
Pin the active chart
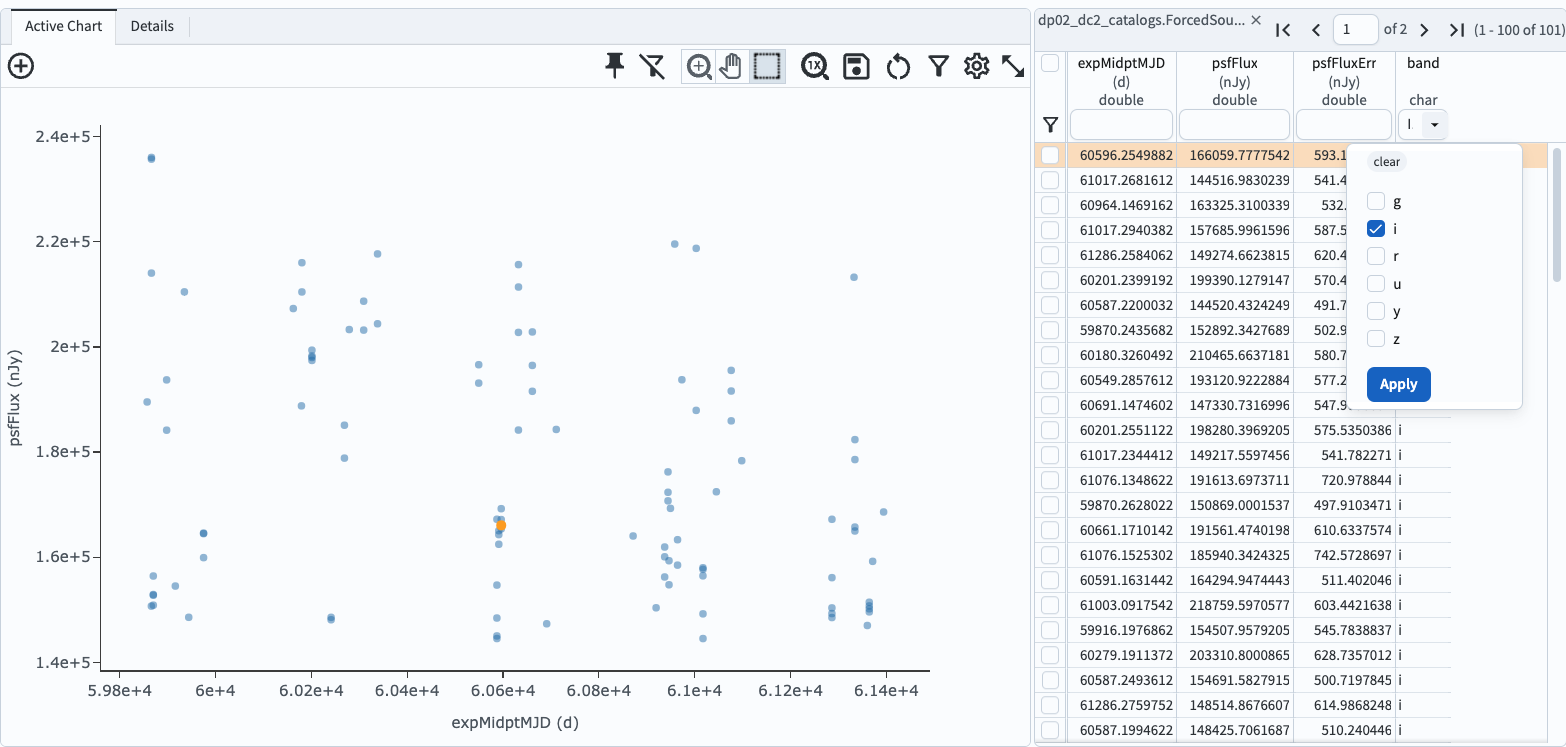click(x=614, y=66)
